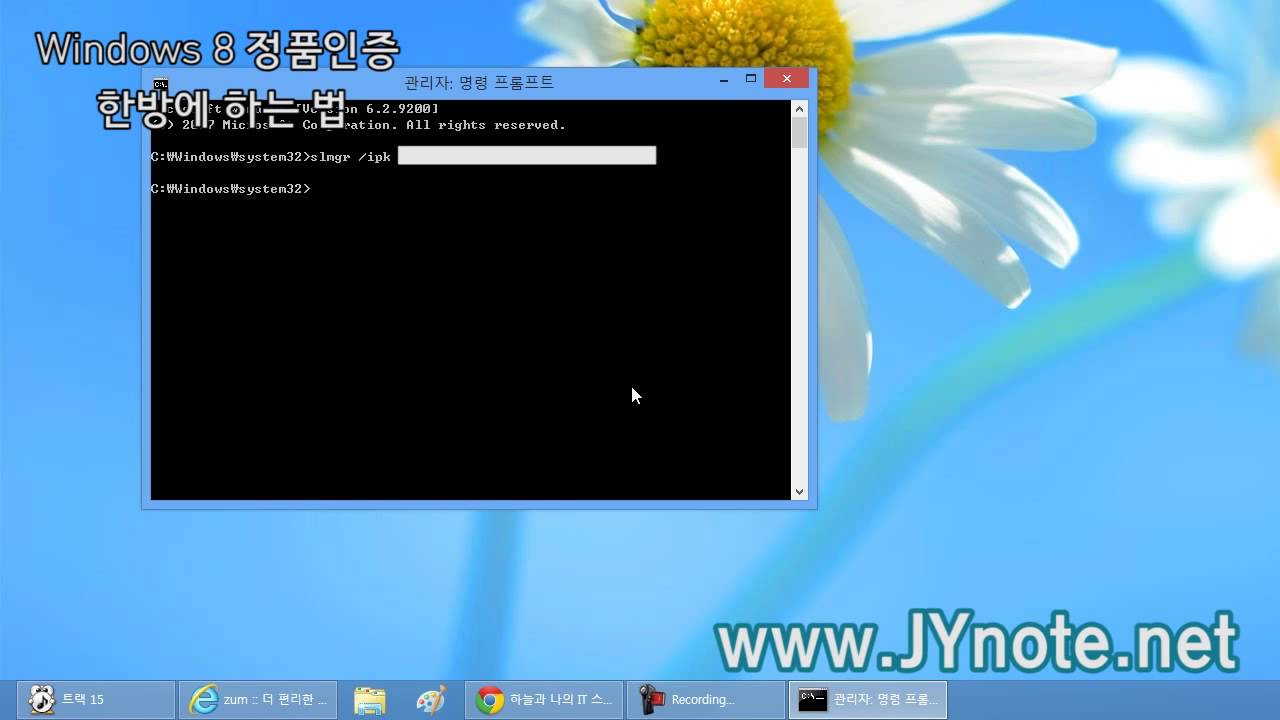Image resolution: width=1280 pixels, height=720 pixels.
Task: Select the 관리자: 명령 프롬프트 taskbar button
Action: click(868, 700)
